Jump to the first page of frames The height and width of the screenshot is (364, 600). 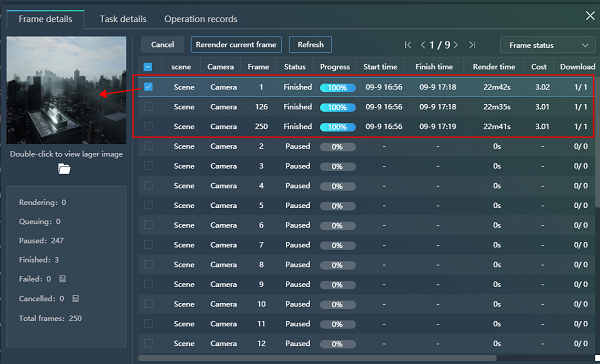(408, 45)
